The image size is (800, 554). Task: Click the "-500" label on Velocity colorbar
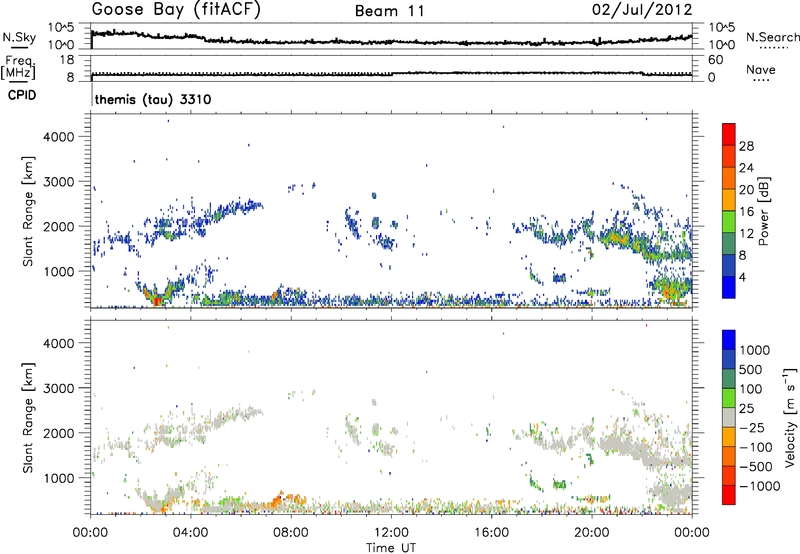756,466
